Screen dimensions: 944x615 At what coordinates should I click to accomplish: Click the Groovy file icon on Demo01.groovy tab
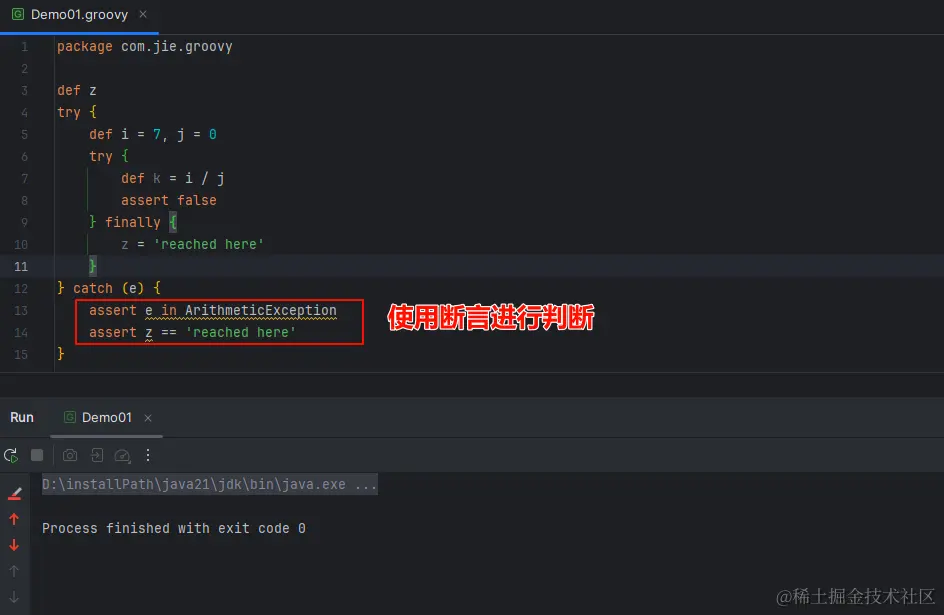(18, 14)
